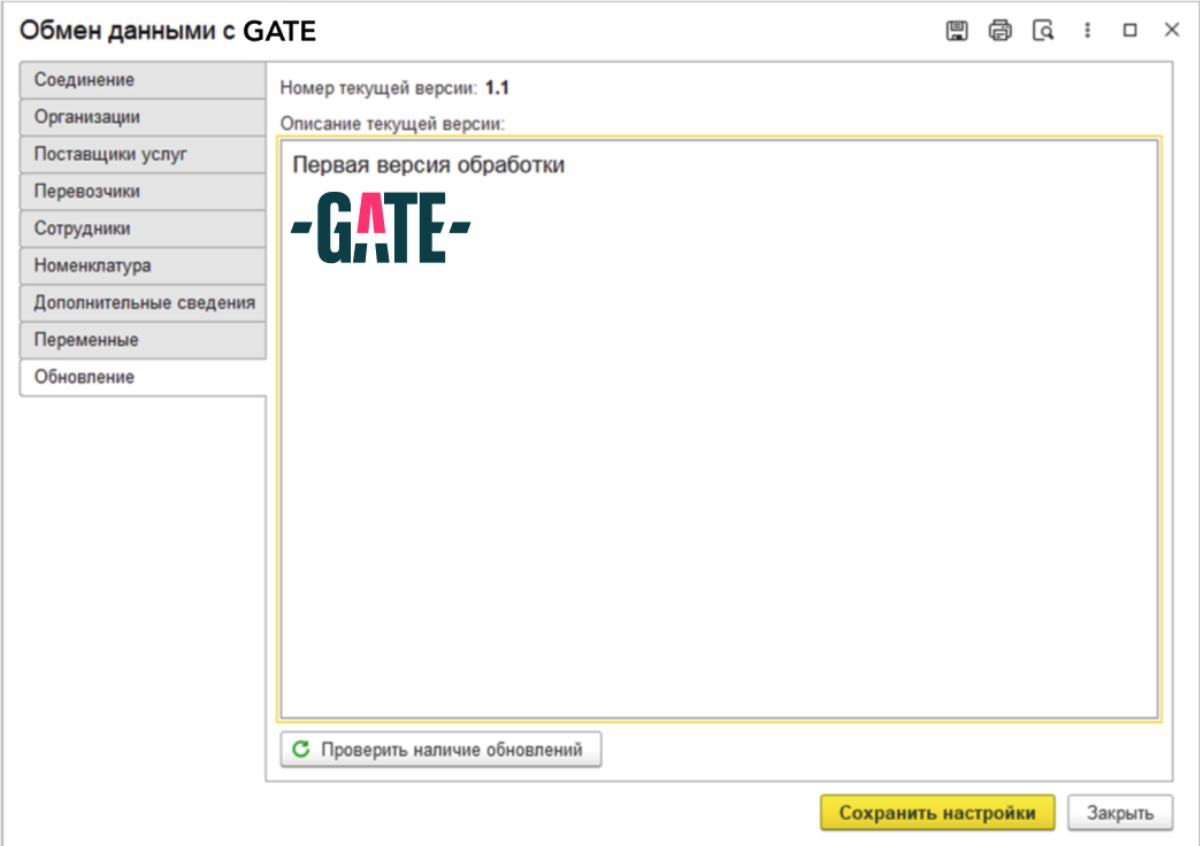Open the Организации tab
The width and height of the screenshot is (1200, 846).
pos(143,117)
